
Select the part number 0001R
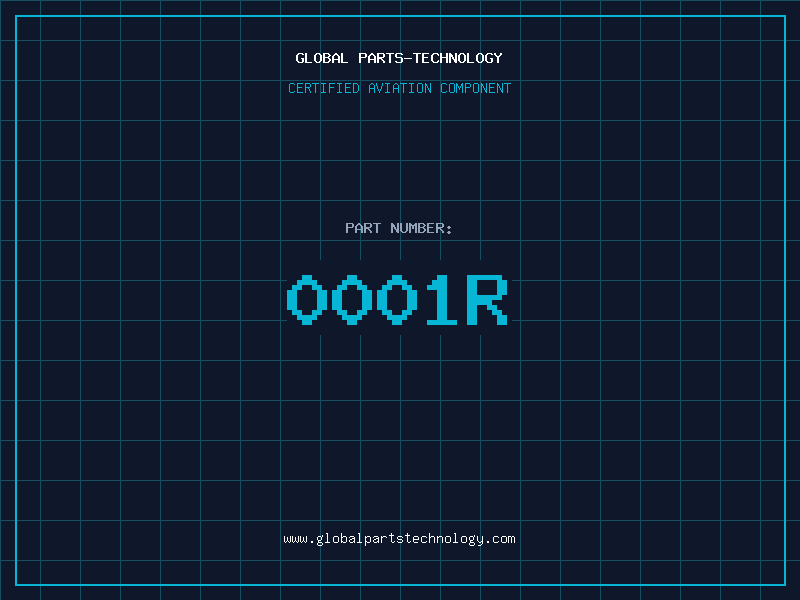(397, 299)
